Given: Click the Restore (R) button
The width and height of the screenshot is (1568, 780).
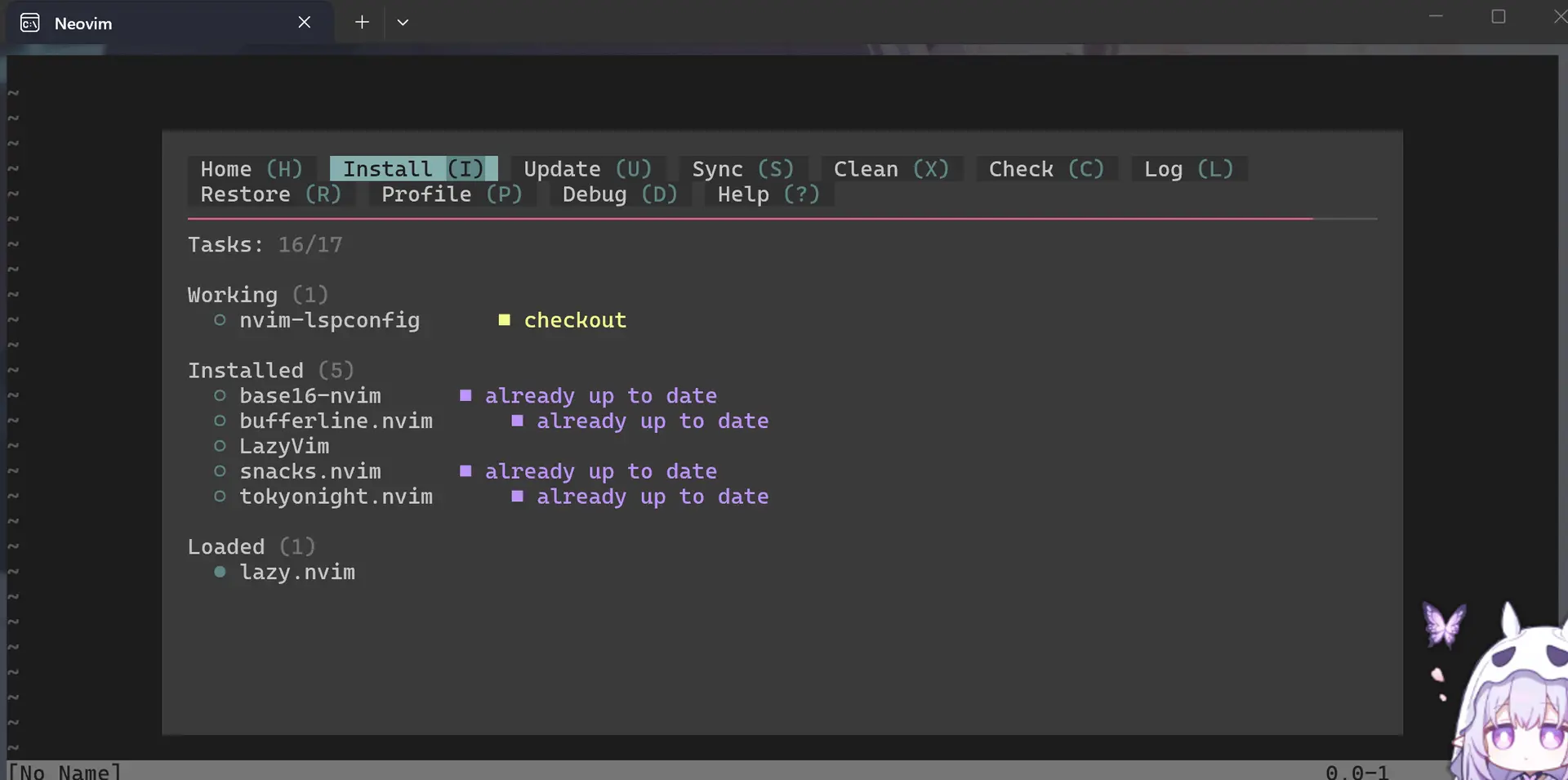Looking at the screenshot, I should coord(271,194).
